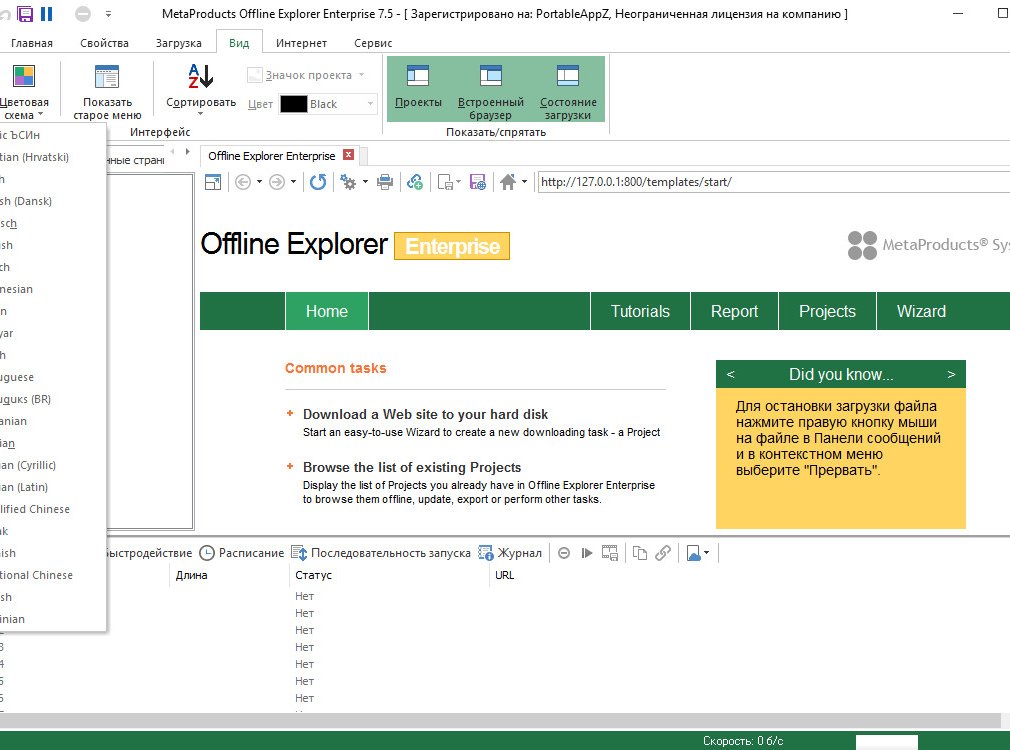The width and height of the screenshot is (1010, 750).
Task: Select the Вид ribbon tab
Action: 239,43
